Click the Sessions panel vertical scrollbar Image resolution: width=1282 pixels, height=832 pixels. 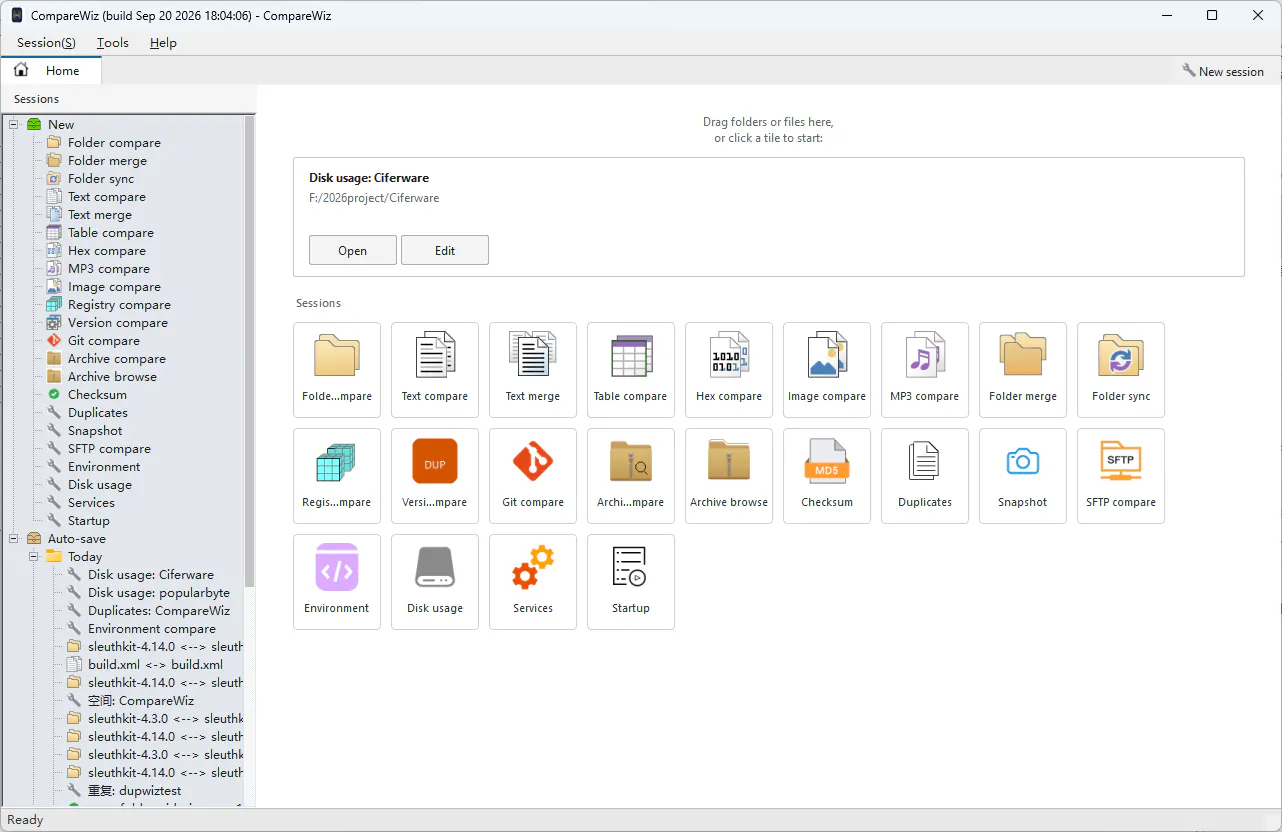[x=250, y=350]
